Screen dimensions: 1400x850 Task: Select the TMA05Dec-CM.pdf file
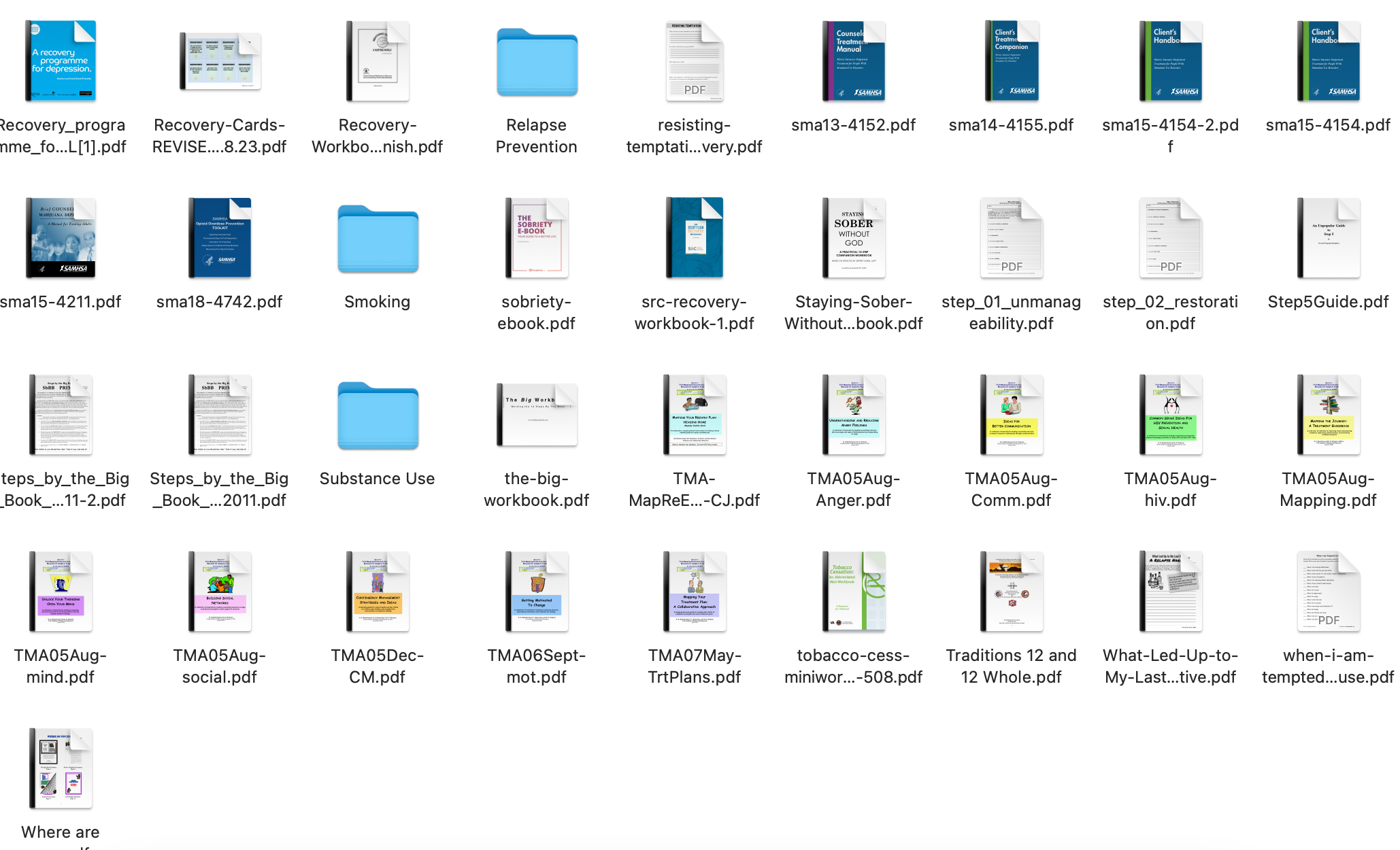378,592
